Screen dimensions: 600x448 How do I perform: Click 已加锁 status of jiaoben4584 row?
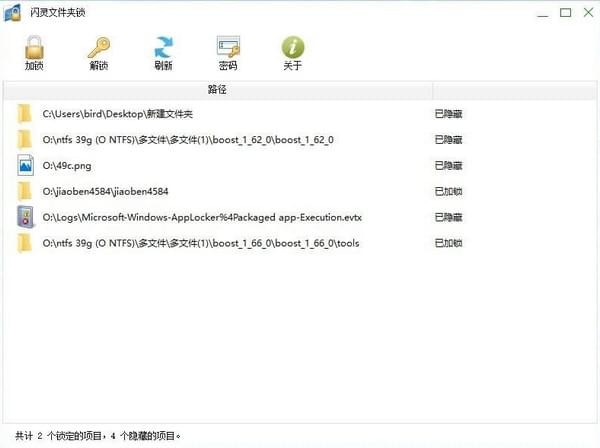pyautogui.click(x=448, y=191)
